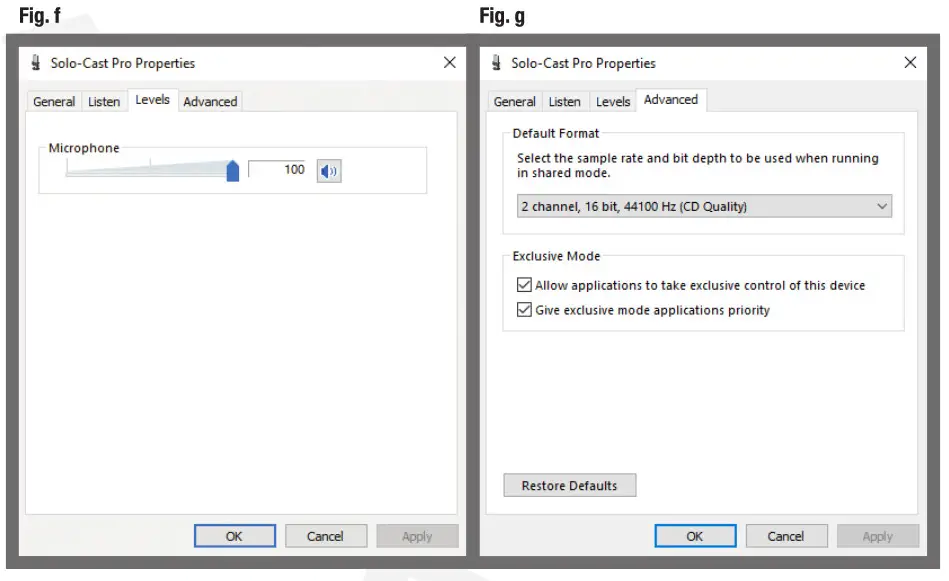Cancel the Advanced properties dialog
The width and height of the screenshot is (949, 581).
[x=785, y=536]
